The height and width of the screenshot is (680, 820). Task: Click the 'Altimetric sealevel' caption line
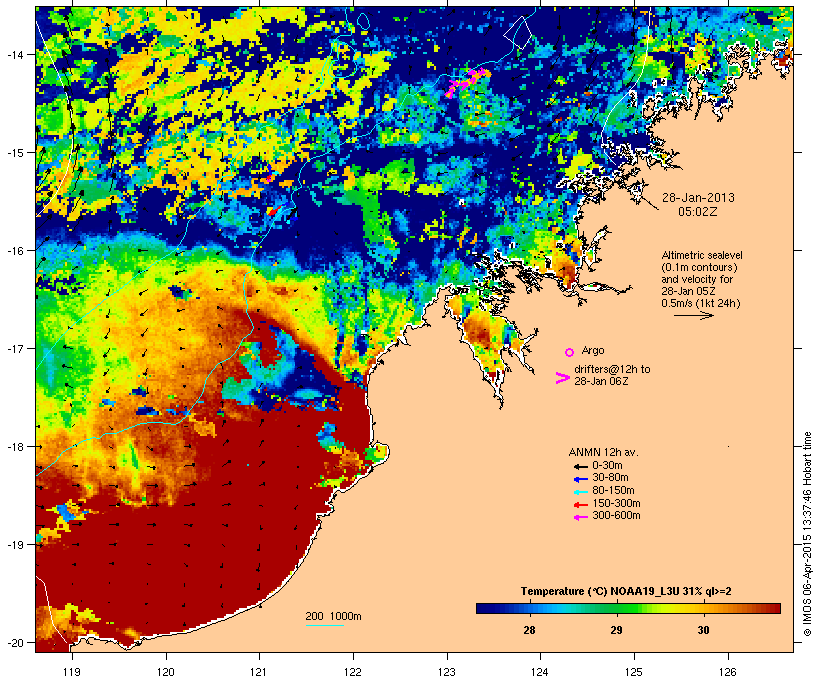pyautogui.click(x=702, y=255)
